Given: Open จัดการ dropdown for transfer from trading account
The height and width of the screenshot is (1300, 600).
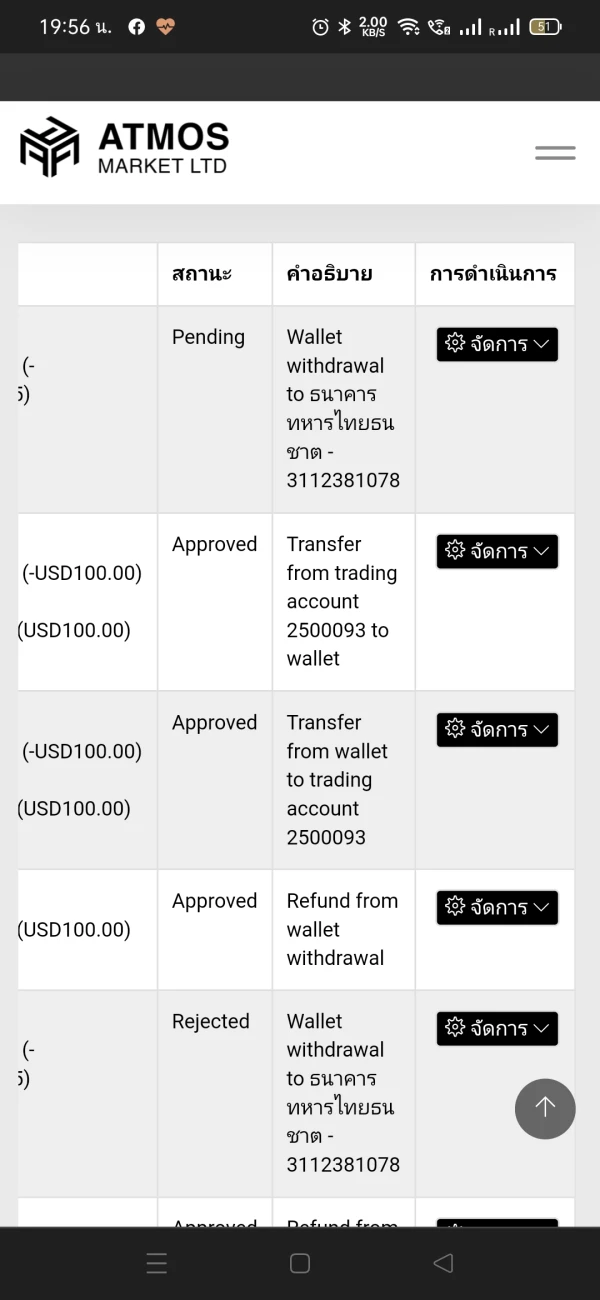Looking at the screenshot, I should click(497, 551).
